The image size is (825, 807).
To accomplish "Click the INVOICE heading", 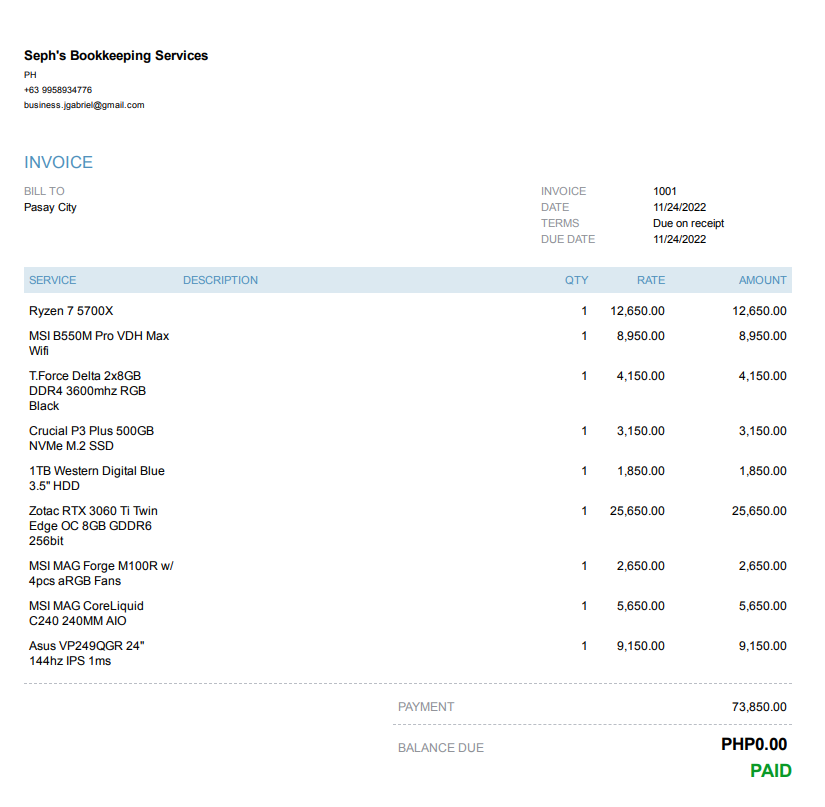I will pos(58,162).
